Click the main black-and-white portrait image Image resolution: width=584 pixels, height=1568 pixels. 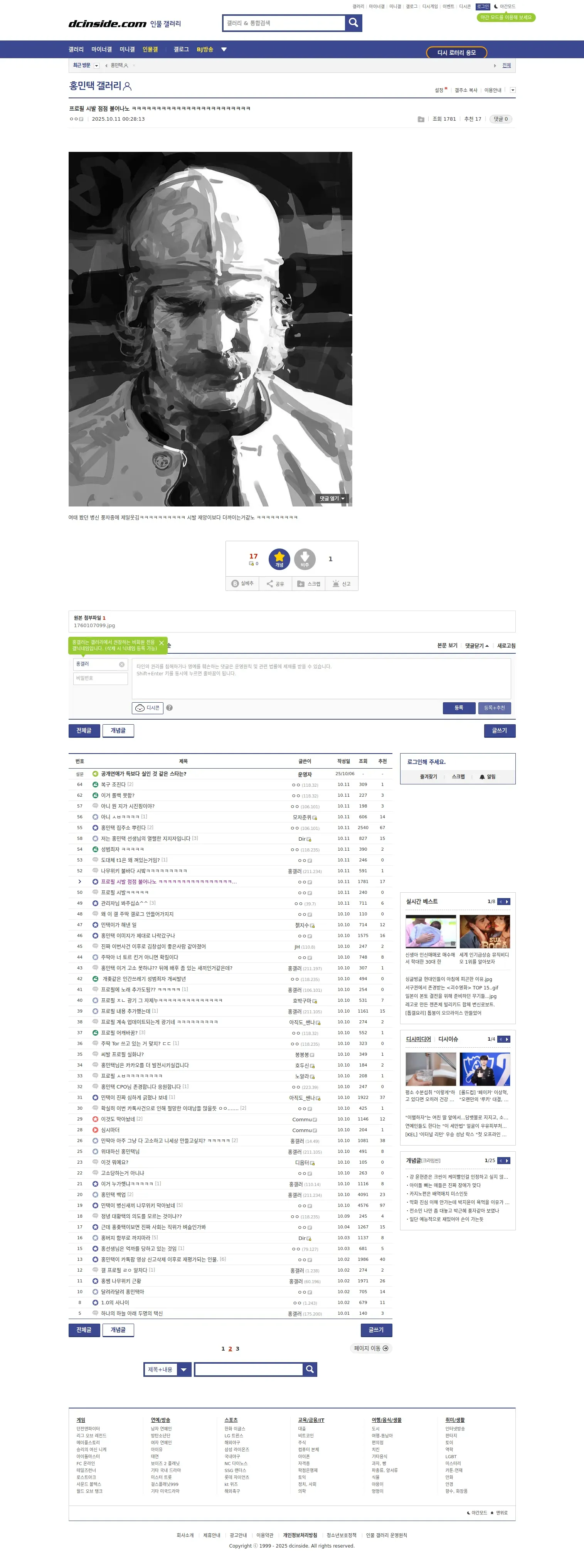click(210, 329)
